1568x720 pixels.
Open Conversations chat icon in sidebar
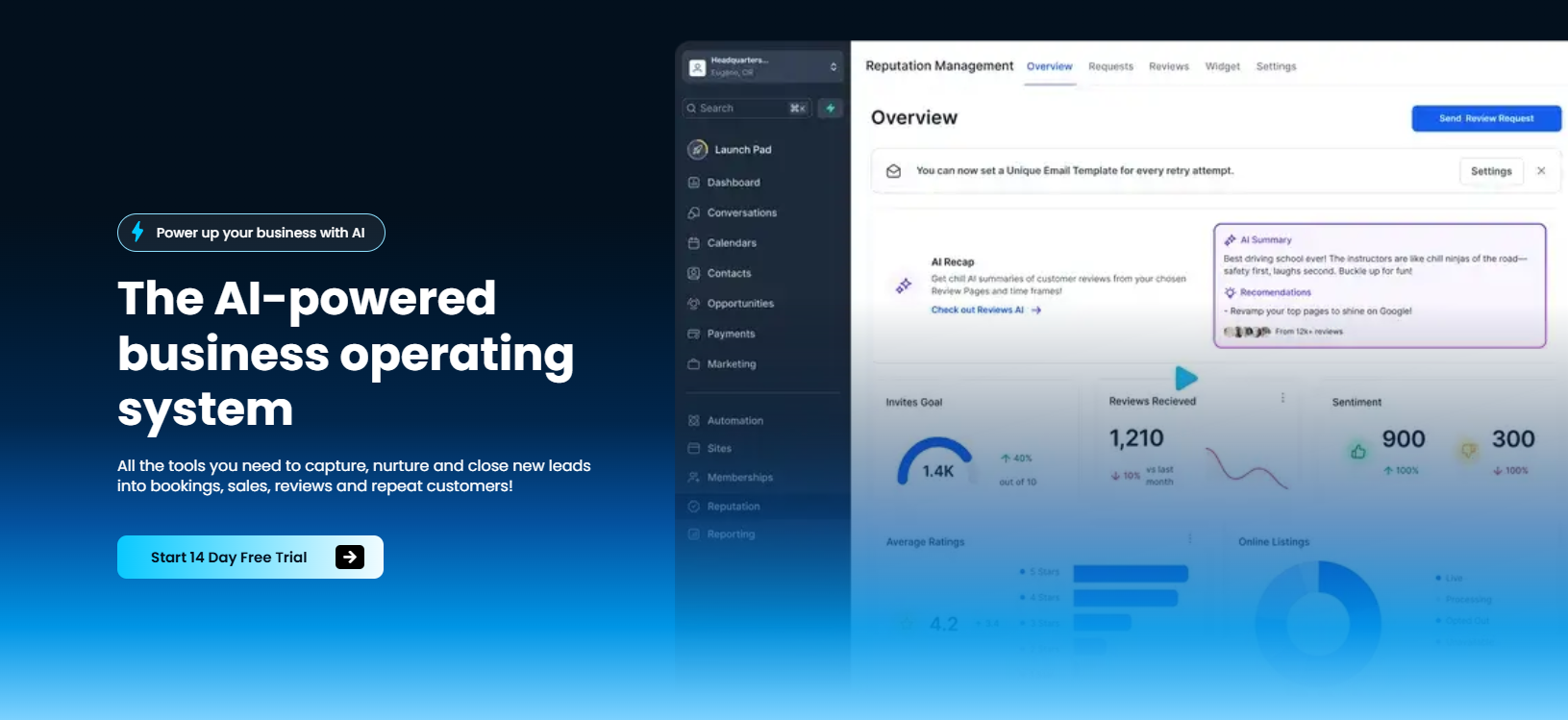[694, 212]
